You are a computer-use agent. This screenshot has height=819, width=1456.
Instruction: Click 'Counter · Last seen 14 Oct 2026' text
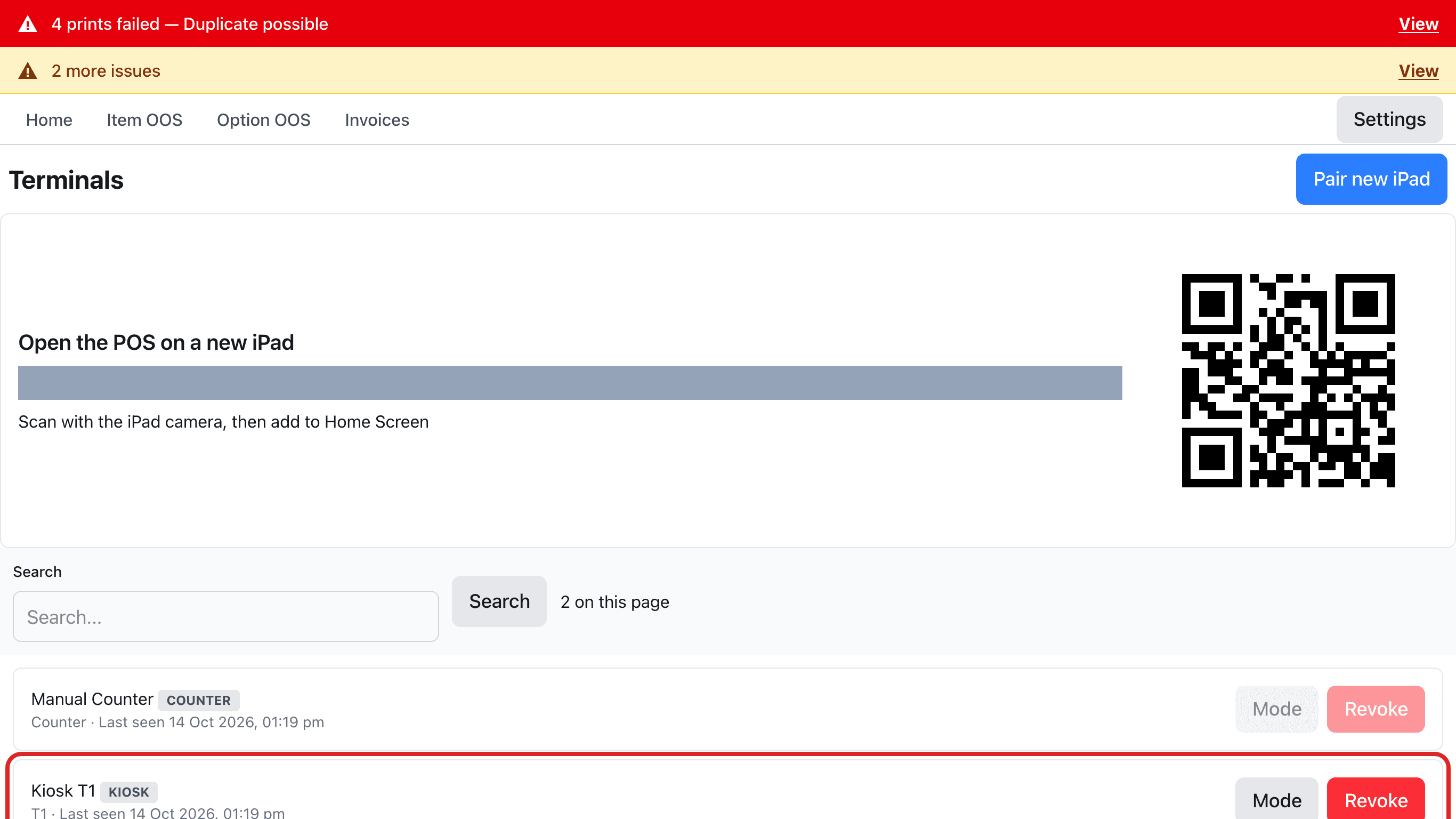pos(177,722)
